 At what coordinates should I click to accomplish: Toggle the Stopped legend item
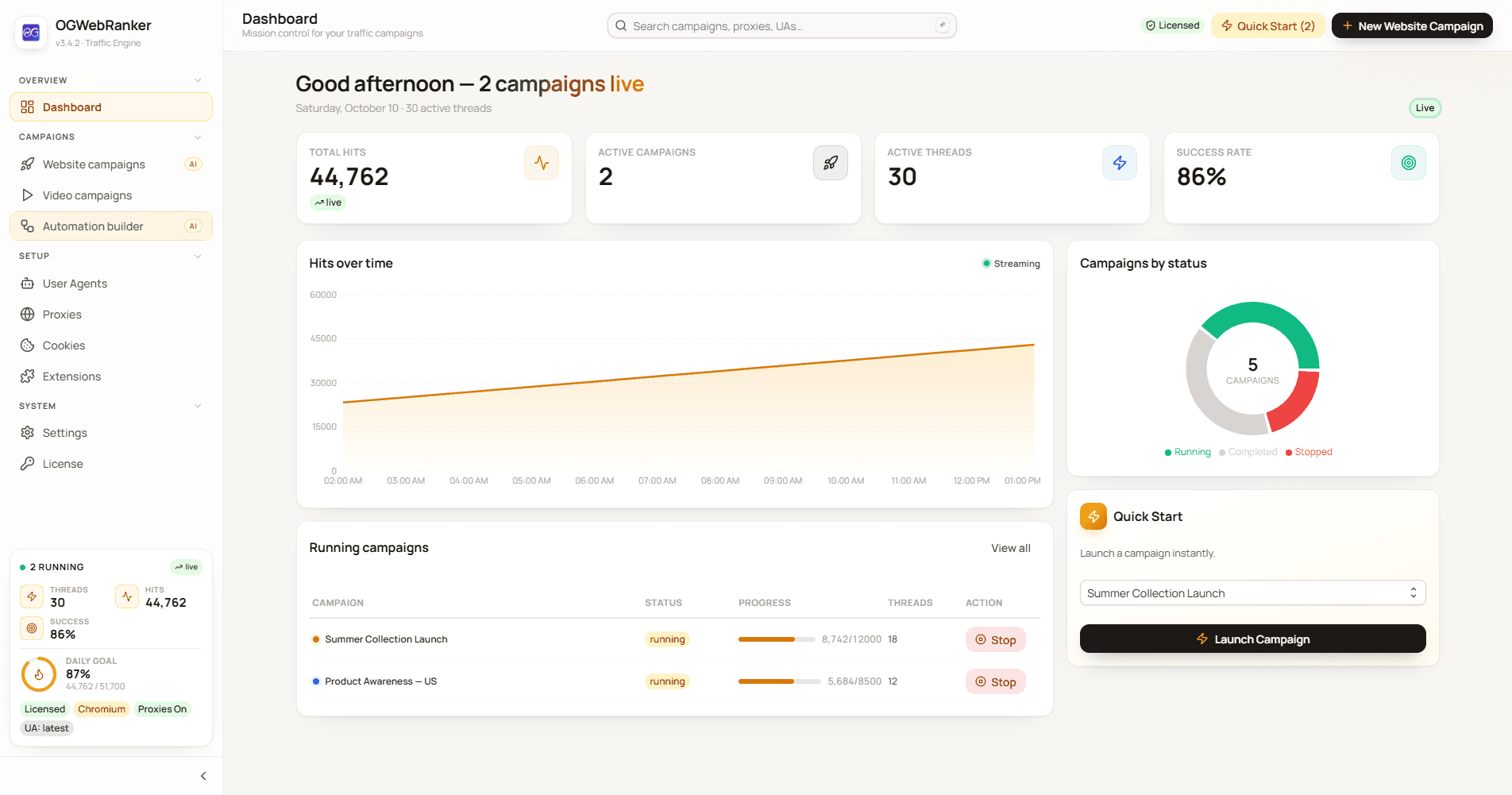(1309, 452)
